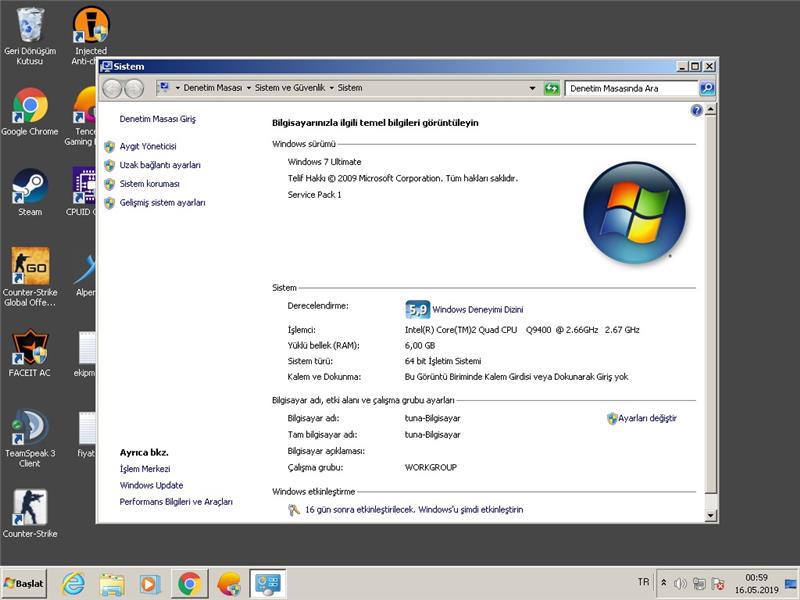Click the green refresh button in address bar
Viewport: 800px width, 600px height.
click(552, 88)
